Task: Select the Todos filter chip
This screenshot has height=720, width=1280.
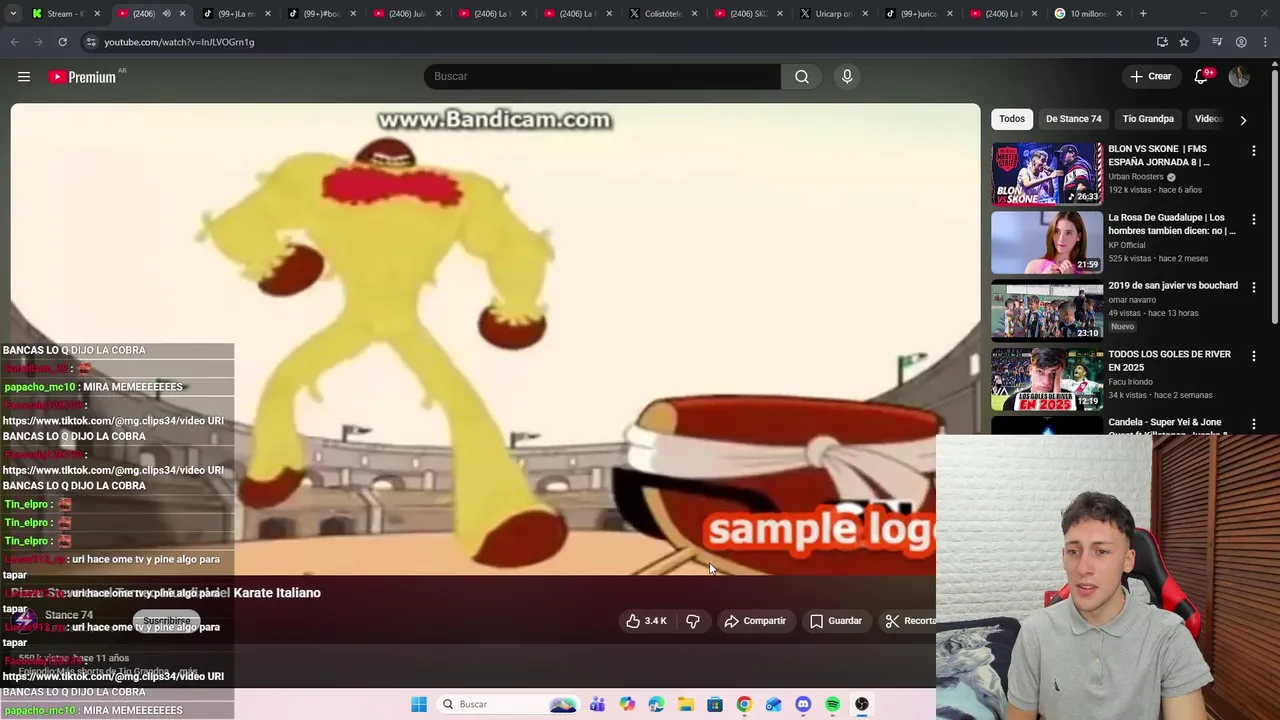Action: (x=1012, y=119)
